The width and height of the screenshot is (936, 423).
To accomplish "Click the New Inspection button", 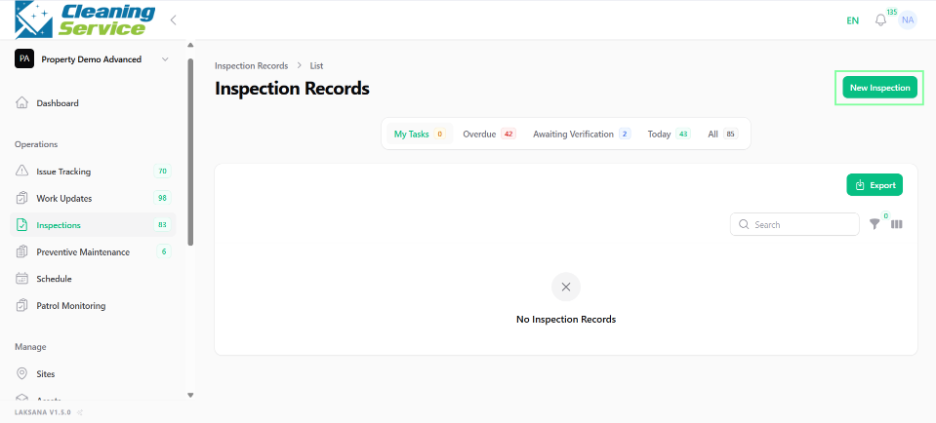I will point(880,87).
